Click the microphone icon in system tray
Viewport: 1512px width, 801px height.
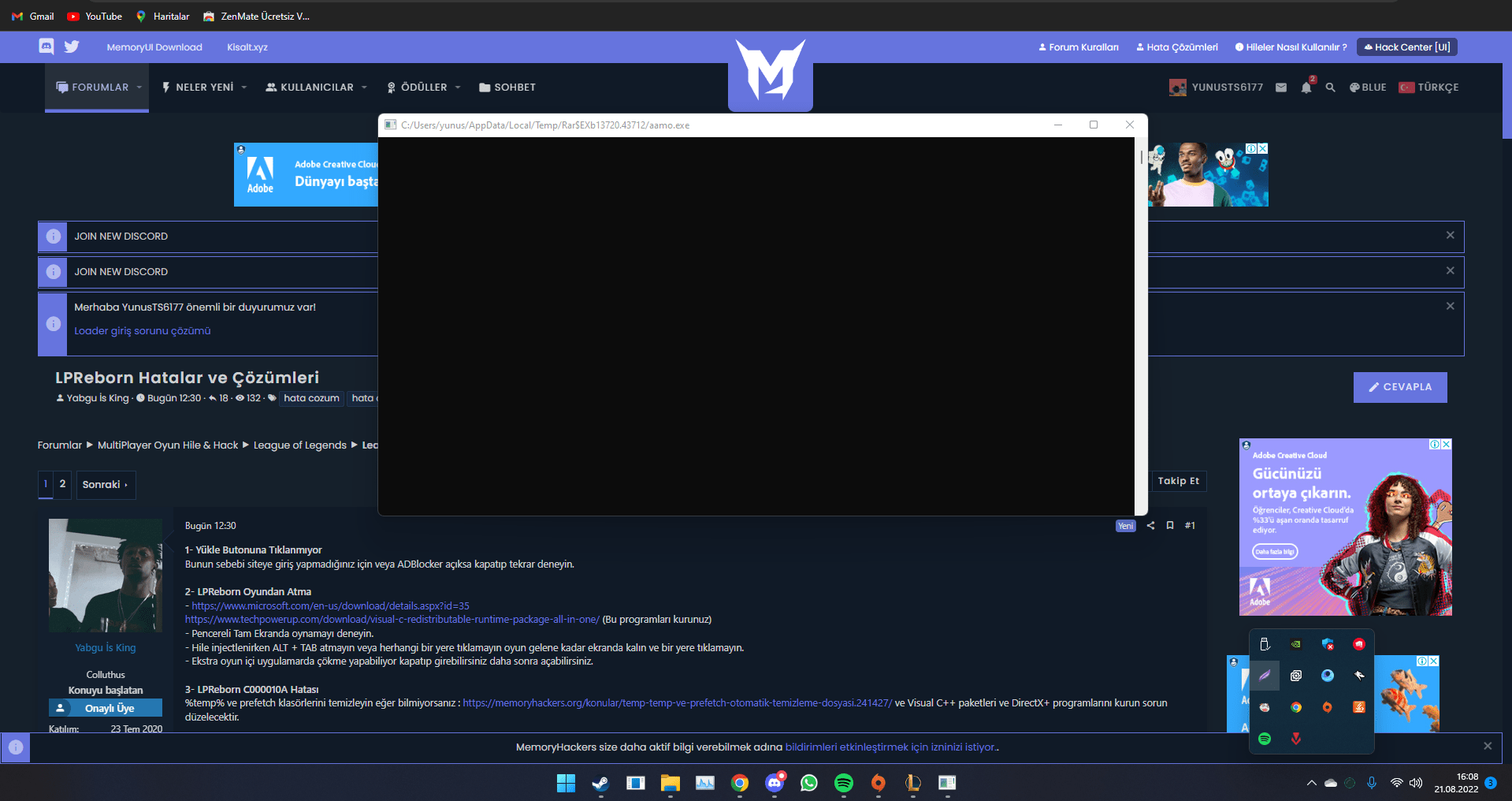[1372, 783]
